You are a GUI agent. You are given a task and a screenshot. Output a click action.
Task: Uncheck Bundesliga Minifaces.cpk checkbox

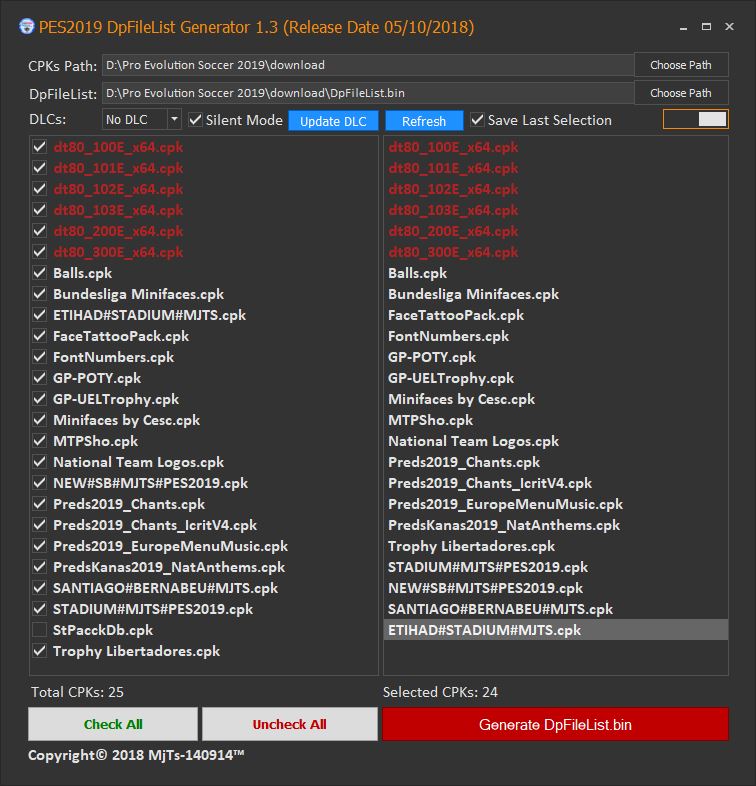(40, 294)
